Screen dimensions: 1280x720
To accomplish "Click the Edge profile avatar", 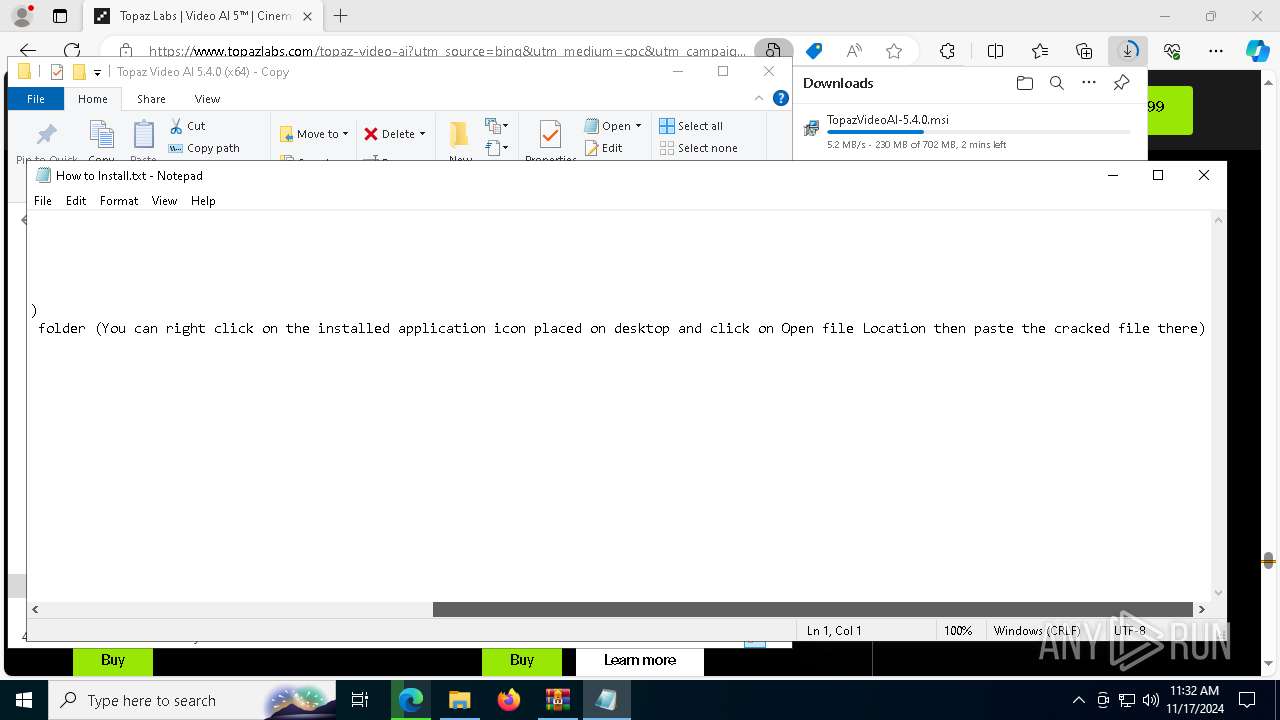I will [21, 16].
